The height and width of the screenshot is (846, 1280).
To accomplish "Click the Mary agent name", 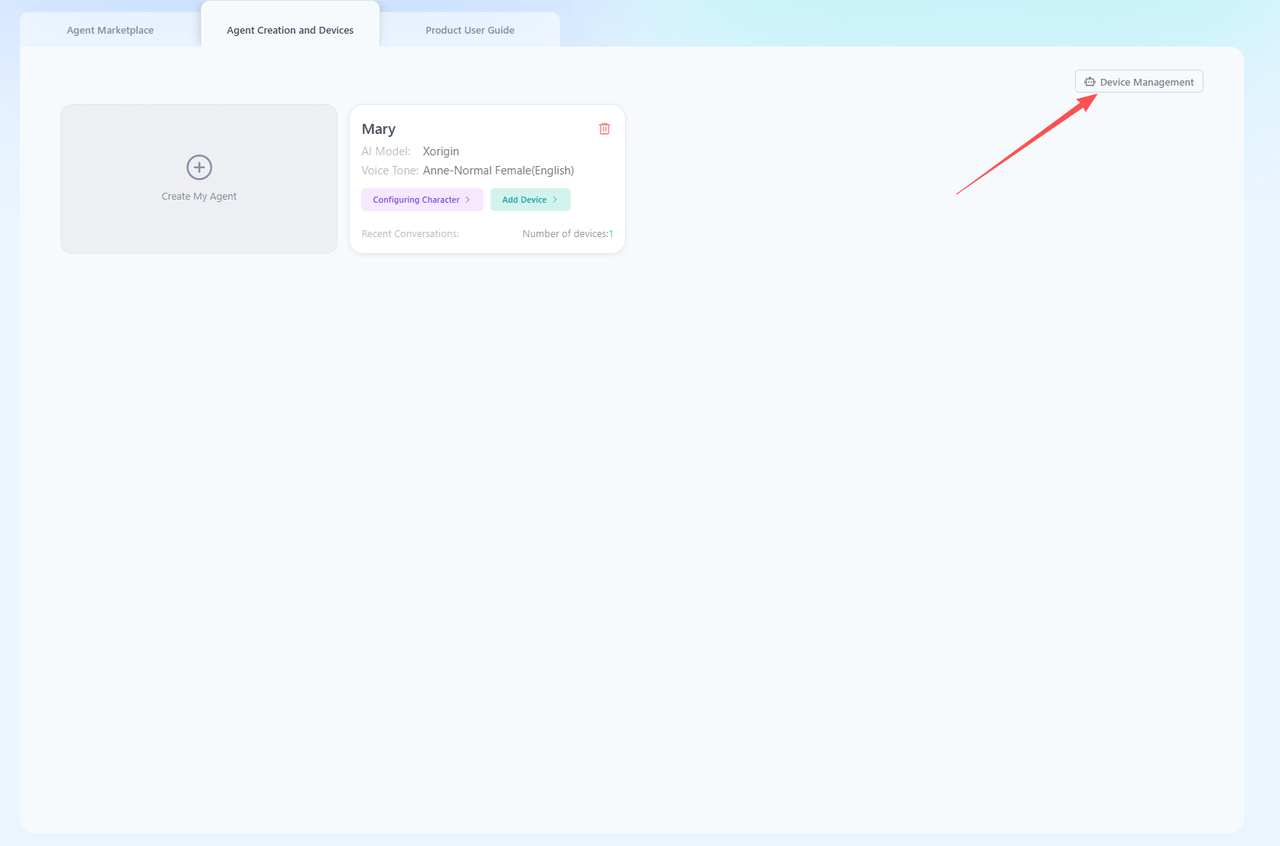I will pyautogui.click(x=379, y=129).
